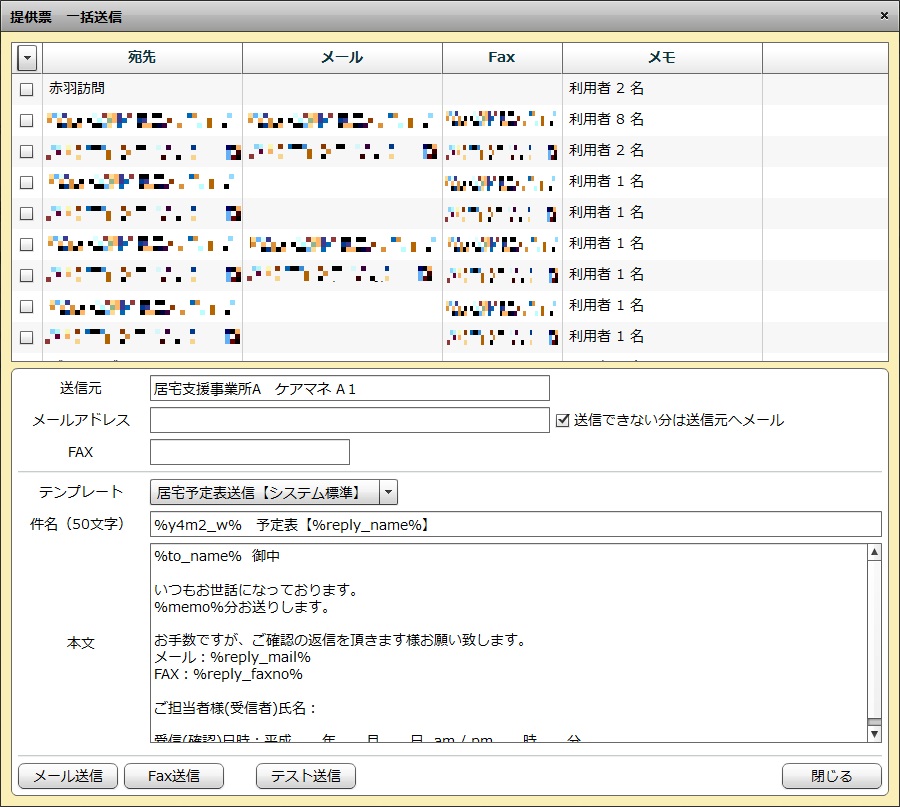The image size is (900, 807).
Task: Click the Fax column header
Action: point(502,58)
